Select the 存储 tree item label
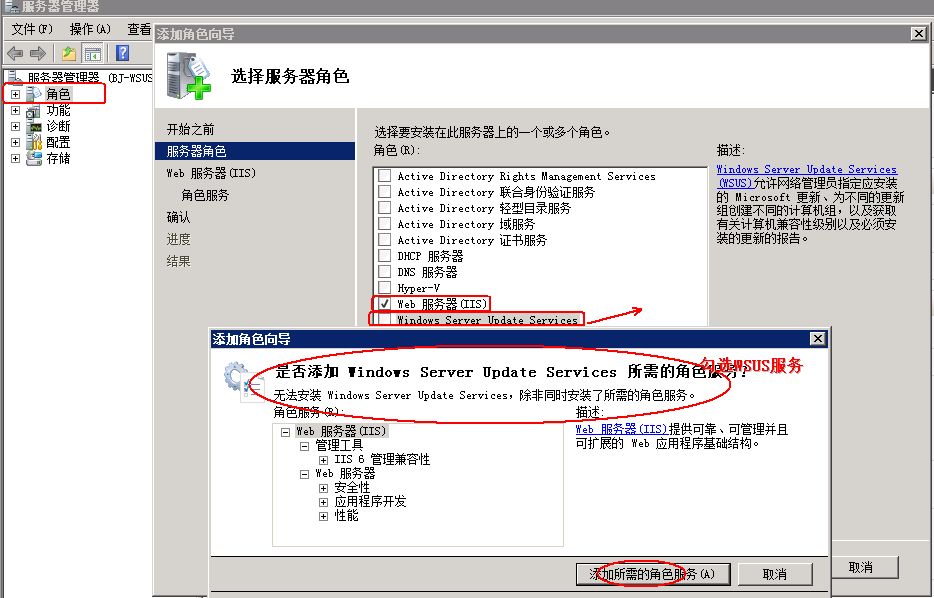Viewport: 934px width, 598px height. pyautogui.click(x=58, y=158)
